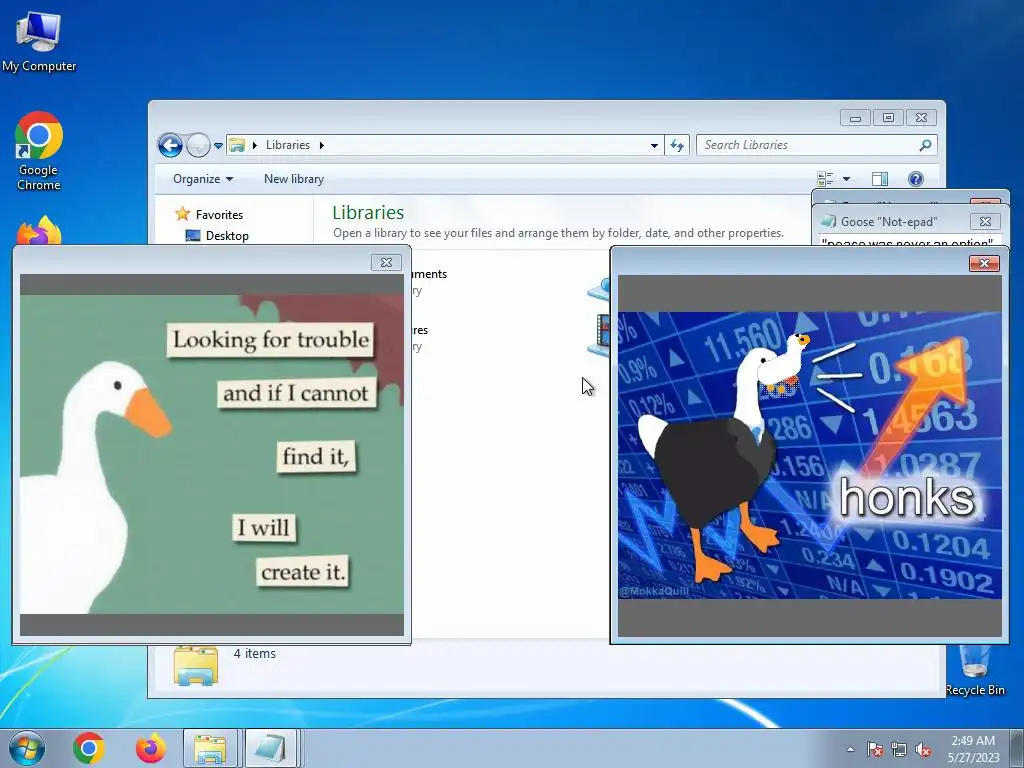Screen dimensions: 1024x768
Task: Launch Firefox from the taskbar
Action: 150,748
